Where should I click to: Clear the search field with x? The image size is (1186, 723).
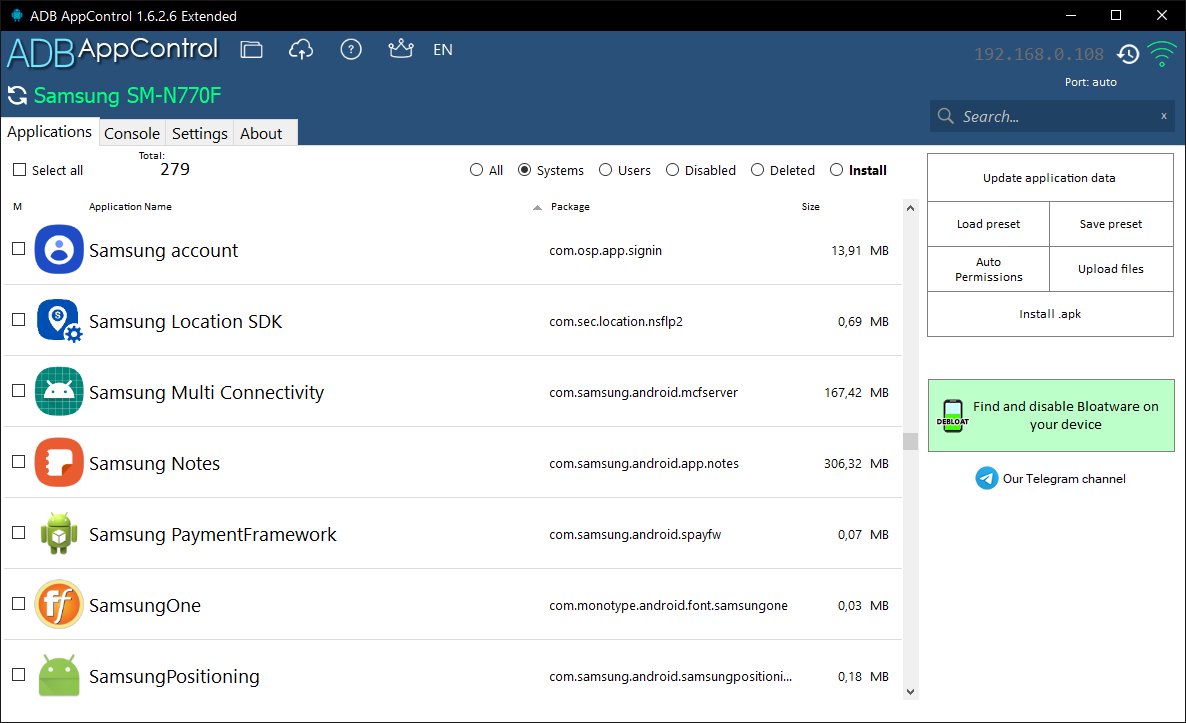click(1163, 116)
